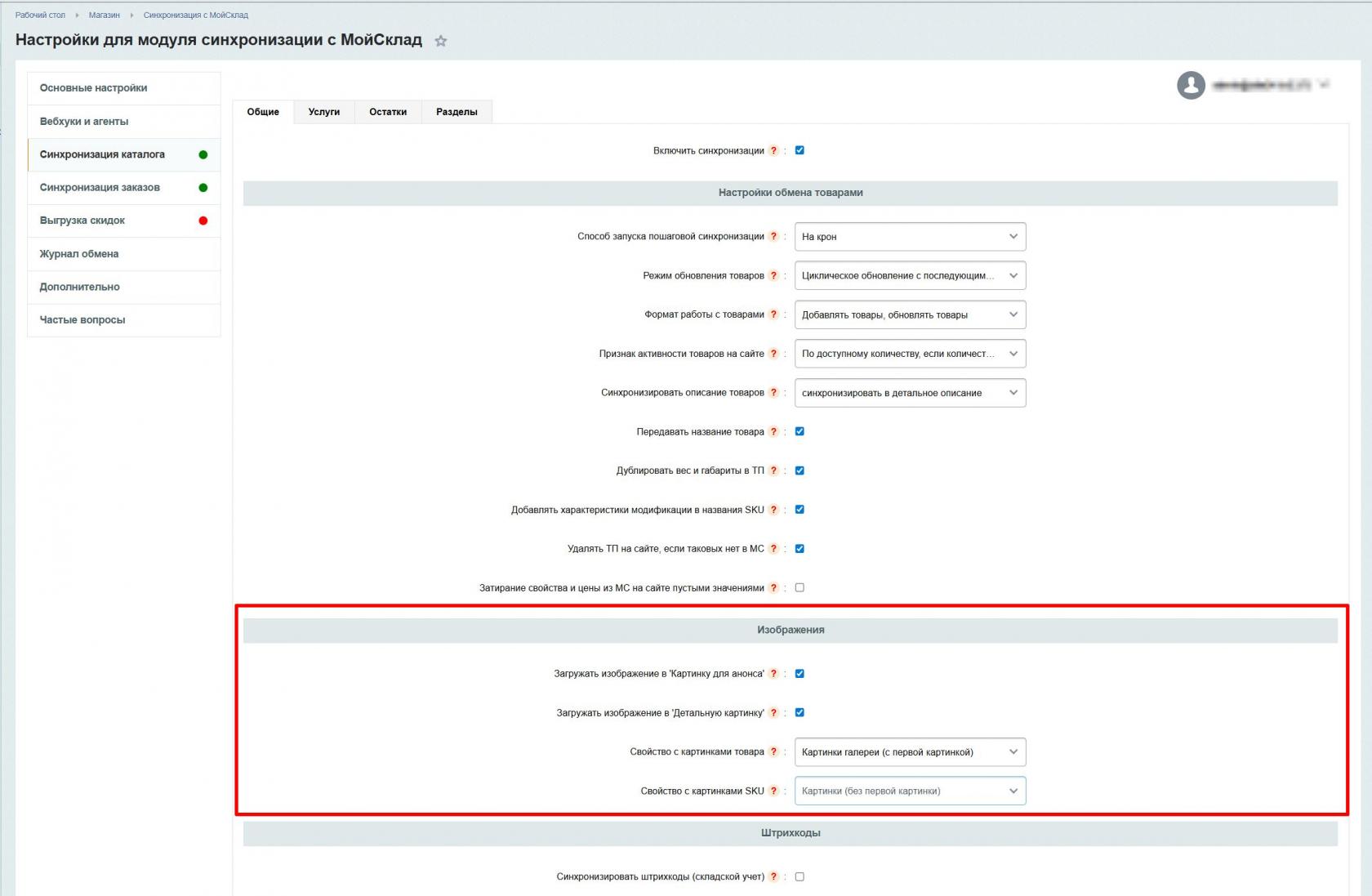
Task: Open 'По доступному количеству' activity dropdown
Action: pyautogui.click(x=910, y=354)
